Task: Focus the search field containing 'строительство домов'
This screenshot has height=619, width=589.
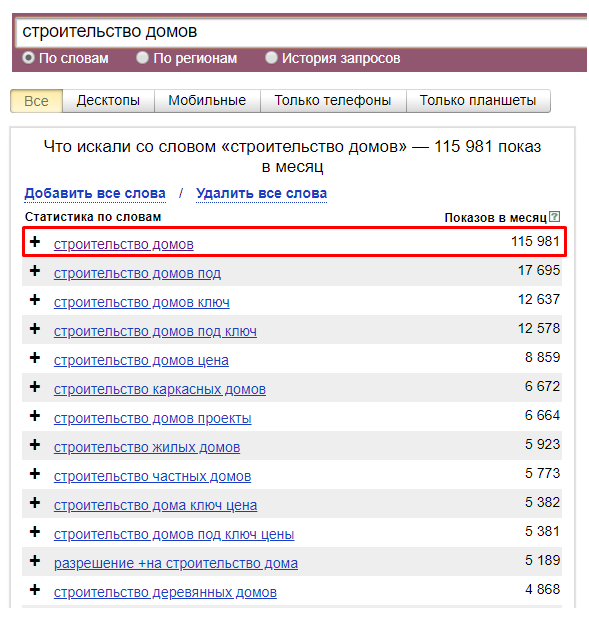Action: [302, 32]
